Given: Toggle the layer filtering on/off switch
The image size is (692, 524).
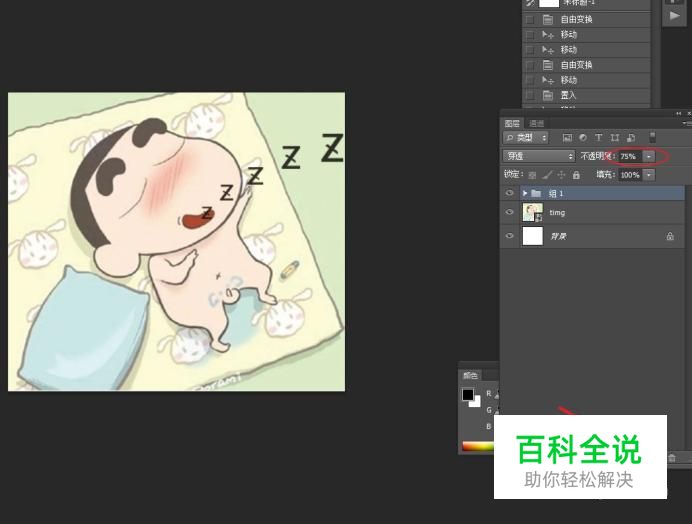Looking at the screenshot, I should tap(652, 137).
